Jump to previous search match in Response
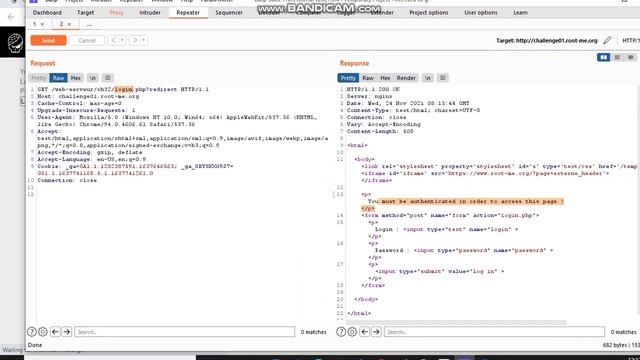Screen dimensions: 640x360 [x=364, y=332]
